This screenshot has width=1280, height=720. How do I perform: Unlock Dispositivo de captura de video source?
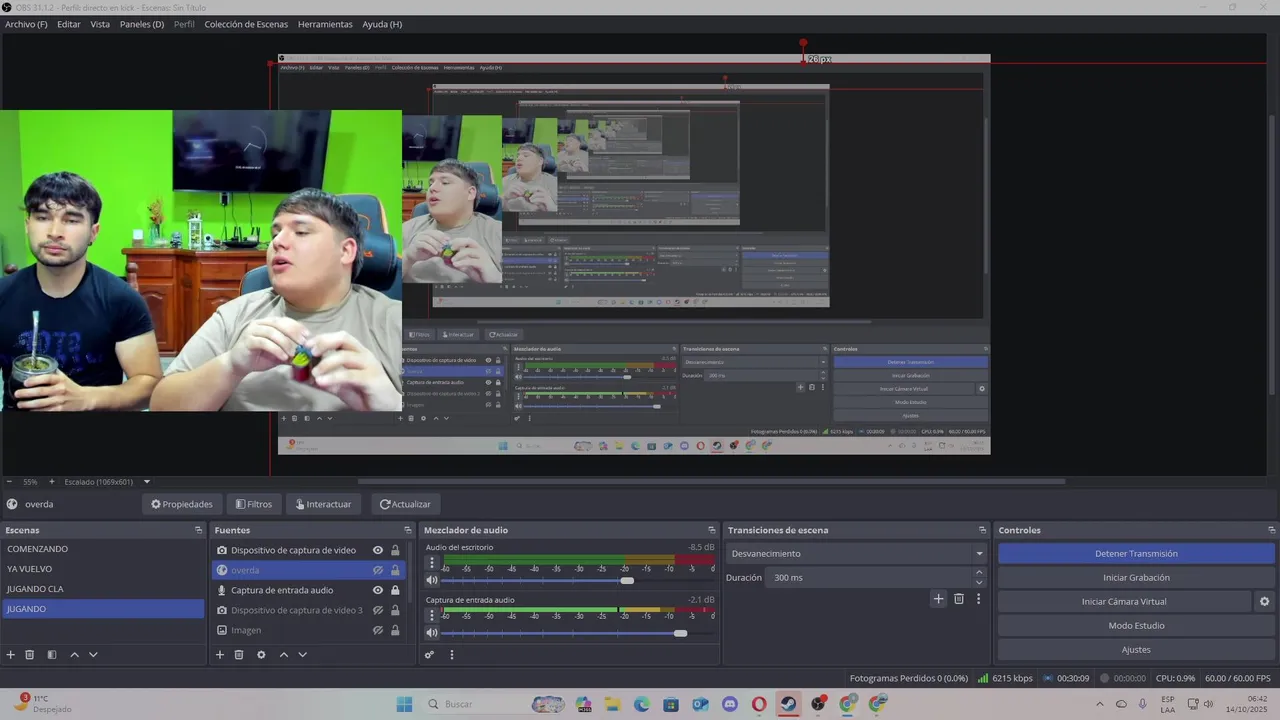click(395, 550)
